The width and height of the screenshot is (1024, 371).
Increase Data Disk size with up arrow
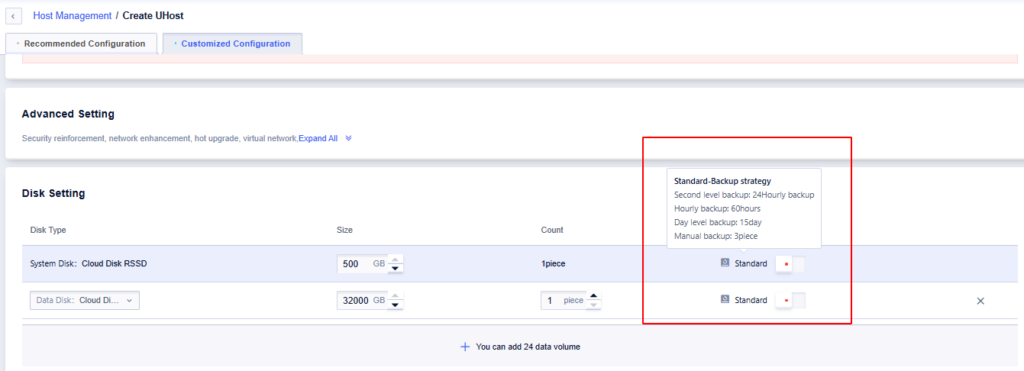[396, 296]
